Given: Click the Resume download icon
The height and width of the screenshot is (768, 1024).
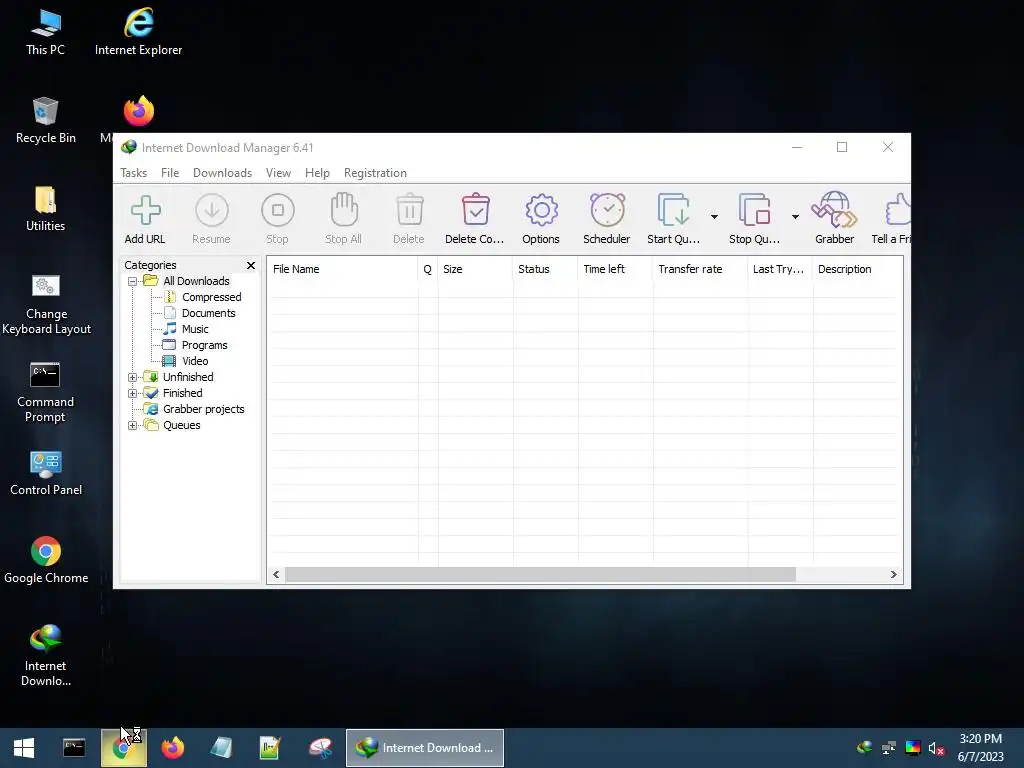Looking at the screenshot, I should click(212, 219).
